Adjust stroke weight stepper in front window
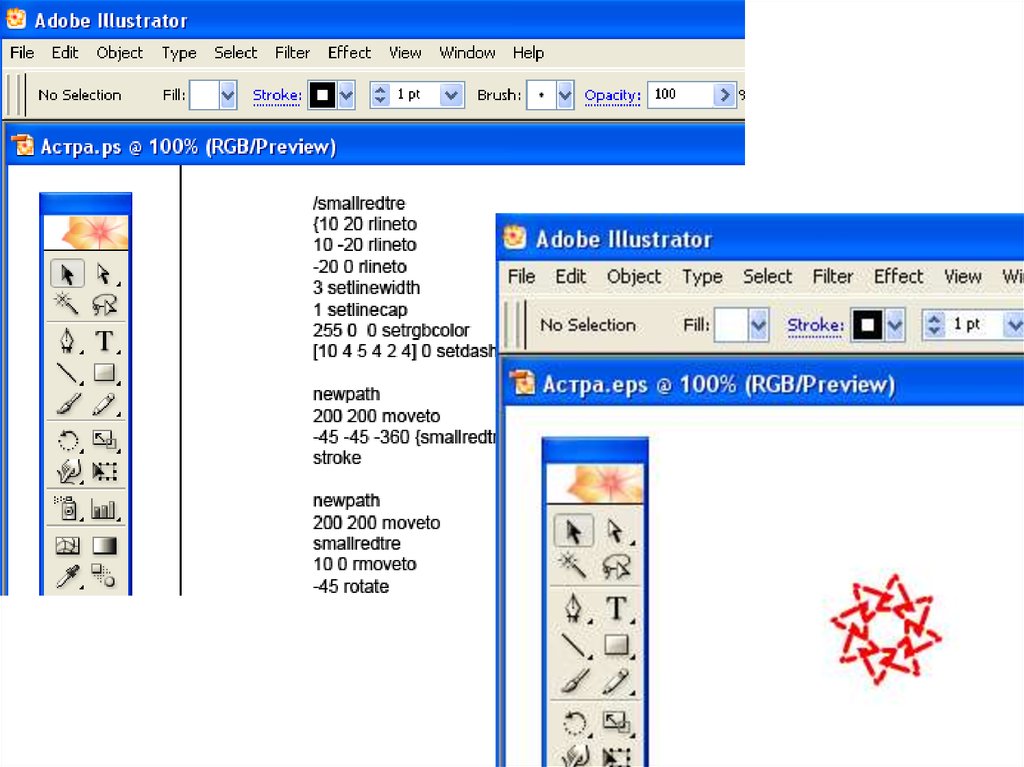1024x767 pixels. coord(935,325)
